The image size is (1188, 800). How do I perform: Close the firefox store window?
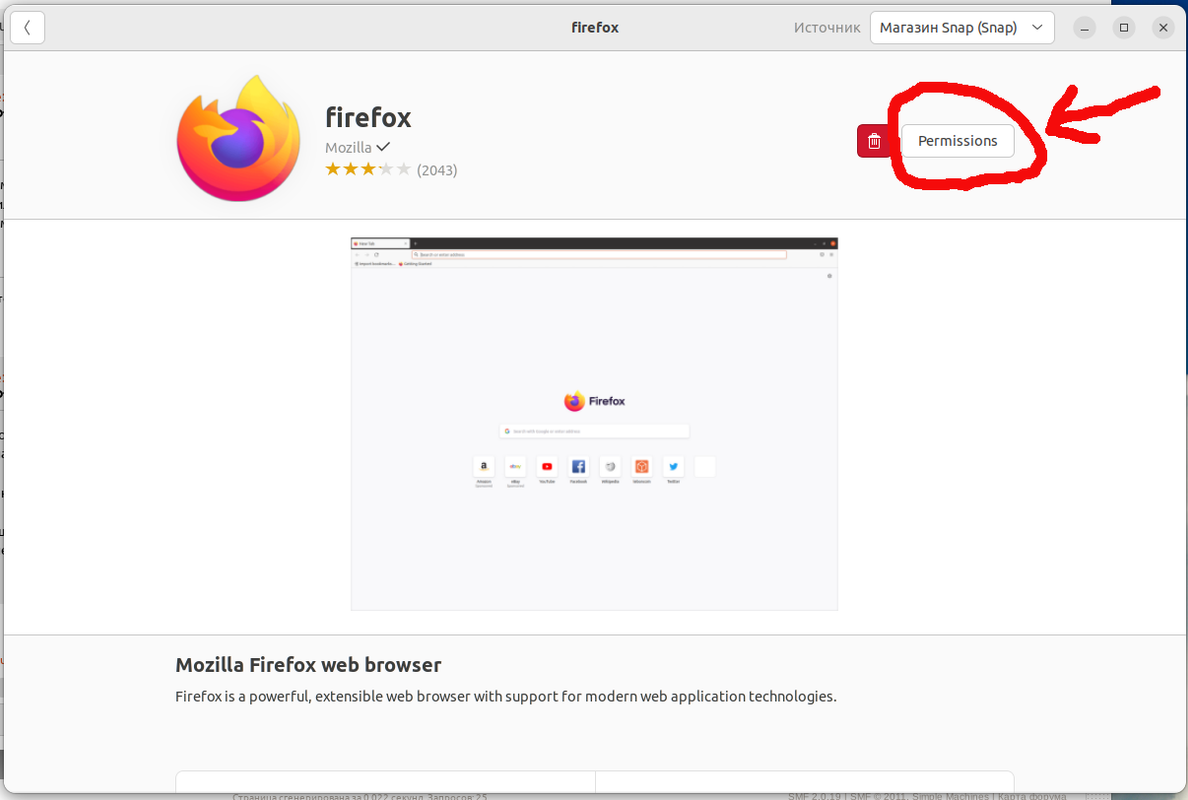click(1163, 28)
